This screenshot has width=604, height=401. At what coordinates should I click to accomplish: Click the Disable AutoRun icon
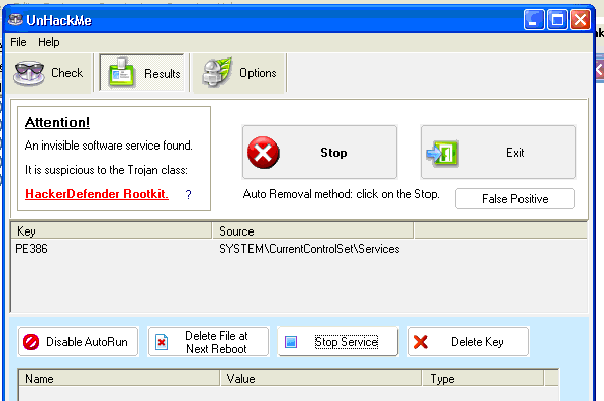coord(31,342)
